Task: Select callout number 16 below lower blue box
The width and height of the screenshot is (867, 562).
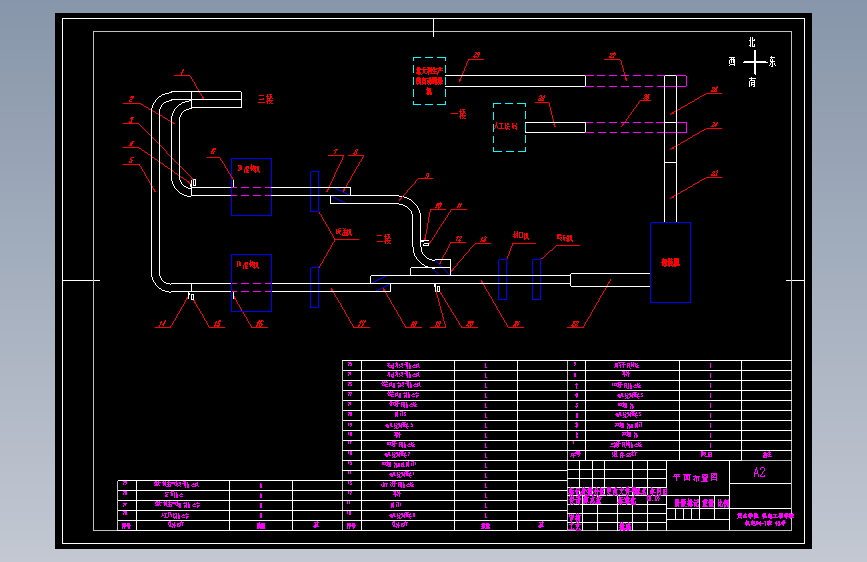Action: (x=259, y=324)
